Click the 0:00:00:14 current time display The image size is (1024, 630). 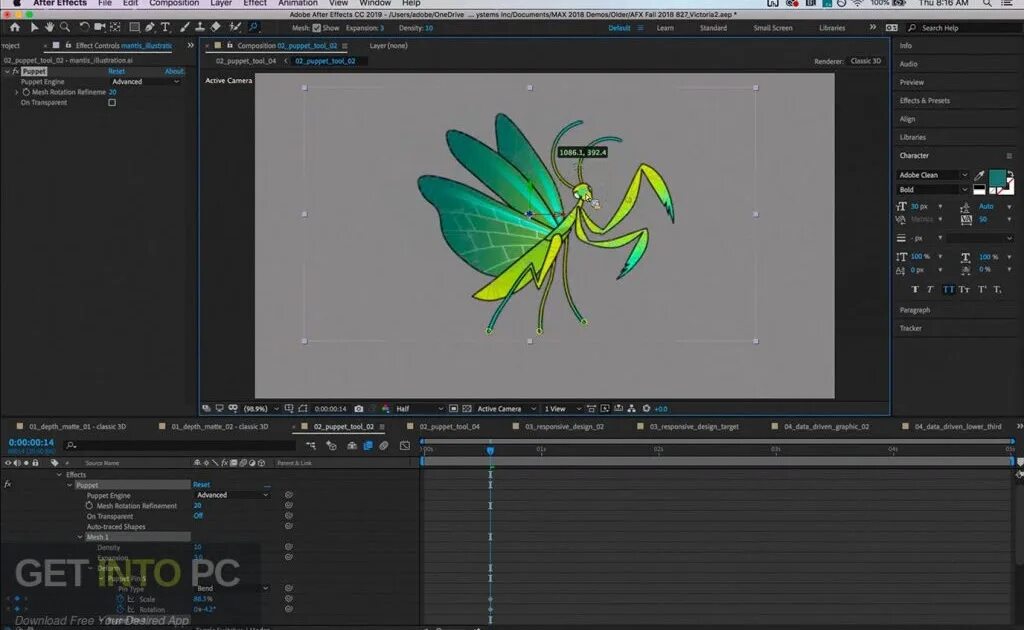click(31, 443)
